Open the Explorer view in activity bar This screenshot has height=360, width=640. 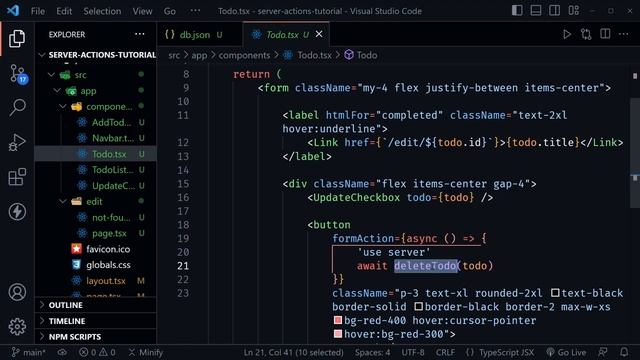coord(17,39)
